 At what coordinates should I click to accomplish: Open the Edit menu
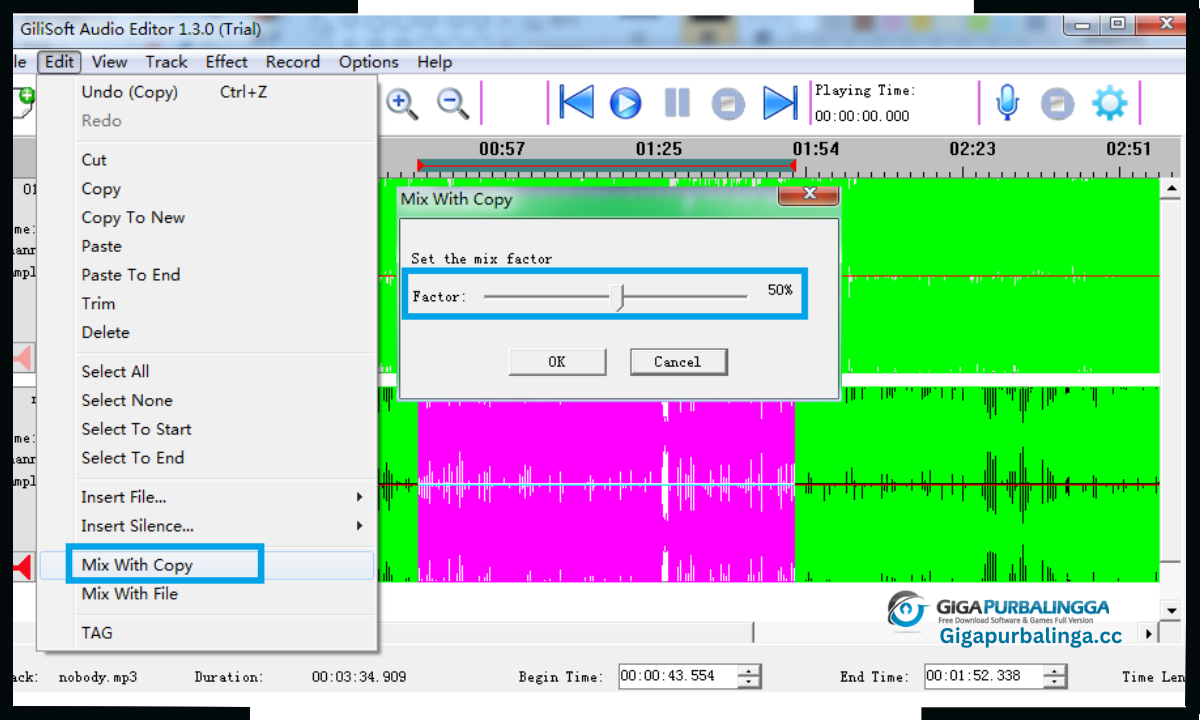[59, 62]
